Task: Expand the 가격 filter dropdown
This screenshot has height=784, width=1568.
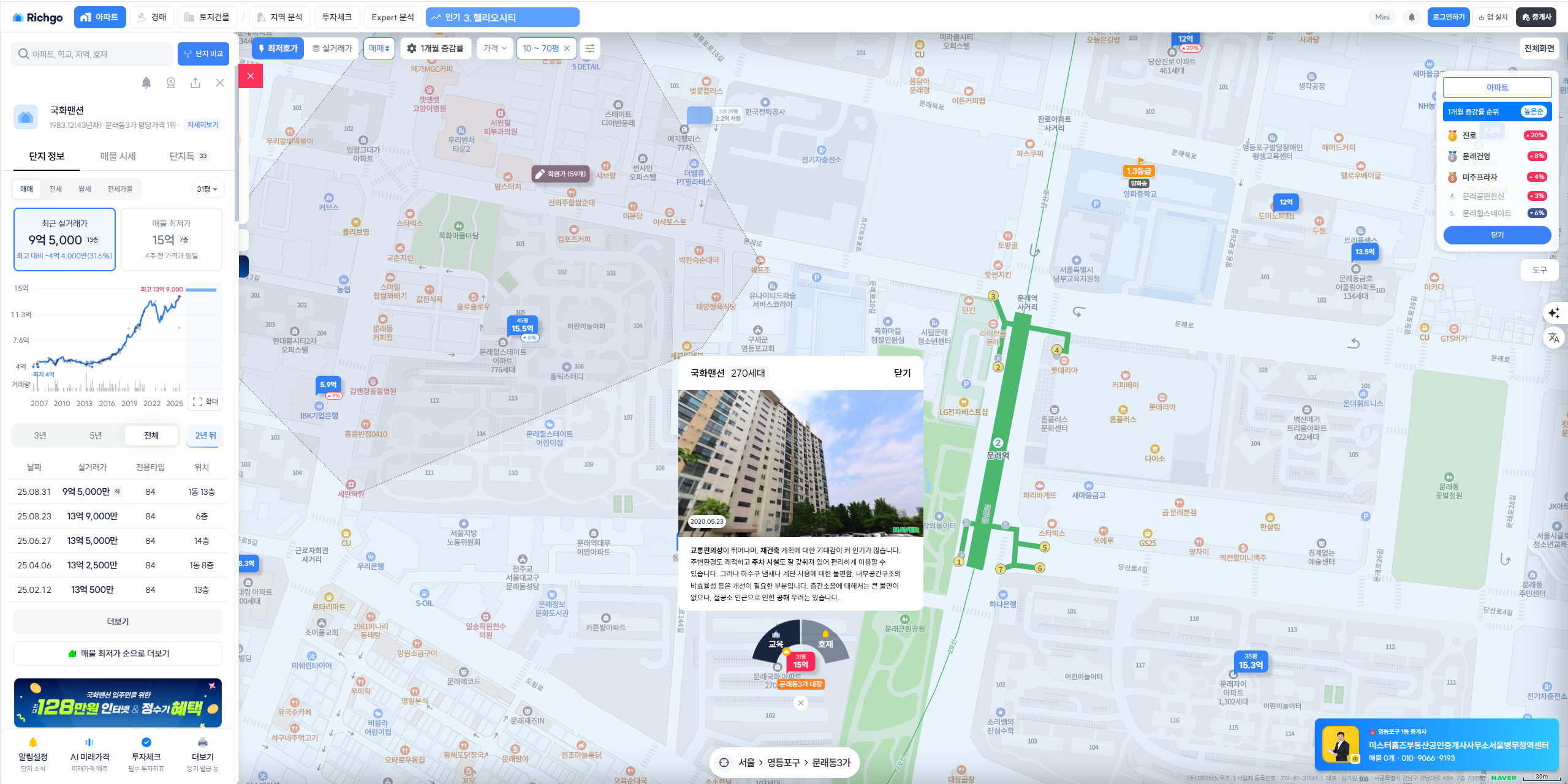Action: pyautogui.click(x=494, y=48)
